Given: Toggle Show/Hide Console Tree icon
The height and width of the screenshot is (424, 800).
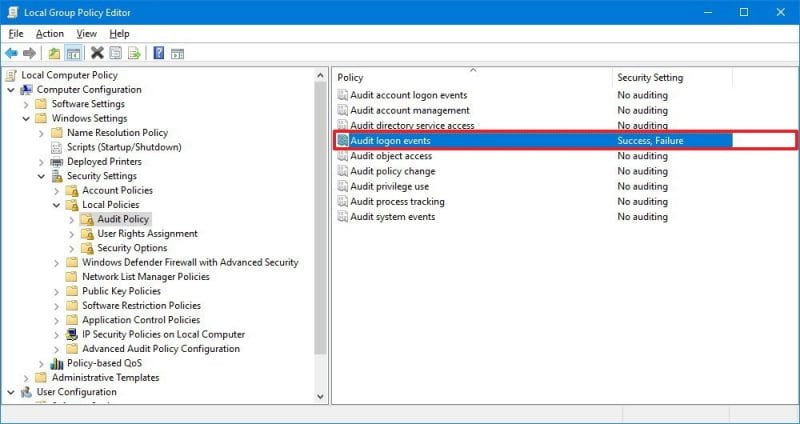Looking at the screenshot, I should 73,53.
